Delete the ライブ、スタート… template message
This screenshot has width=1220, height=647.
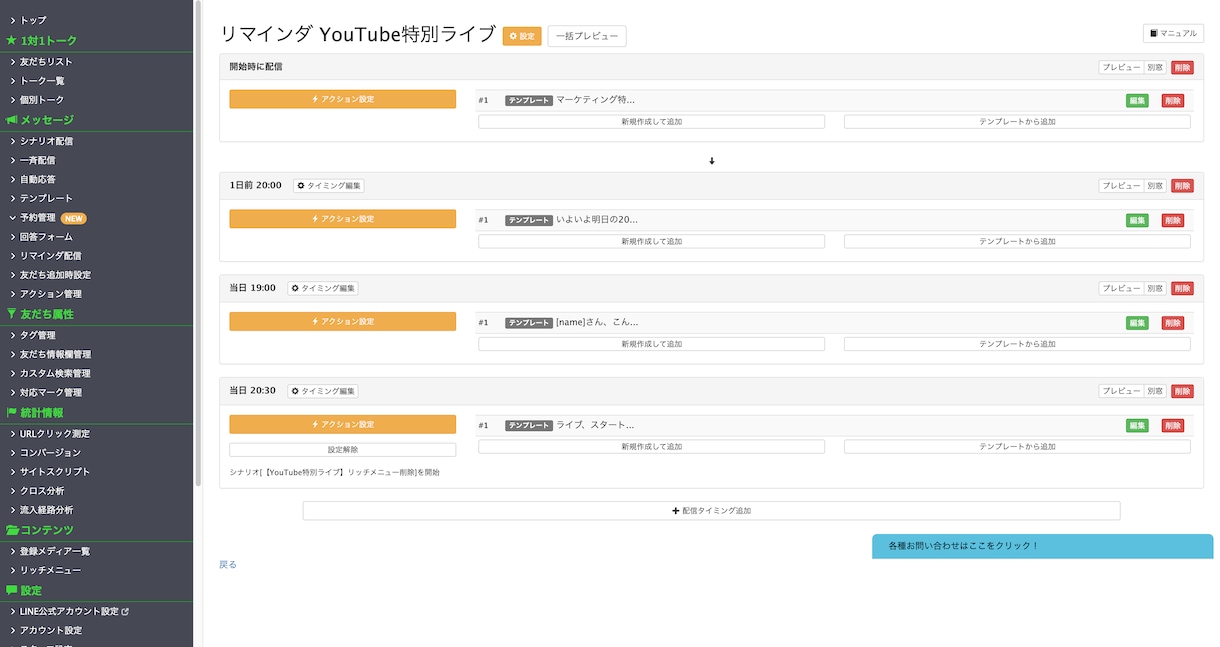[x=1172, y=425]
